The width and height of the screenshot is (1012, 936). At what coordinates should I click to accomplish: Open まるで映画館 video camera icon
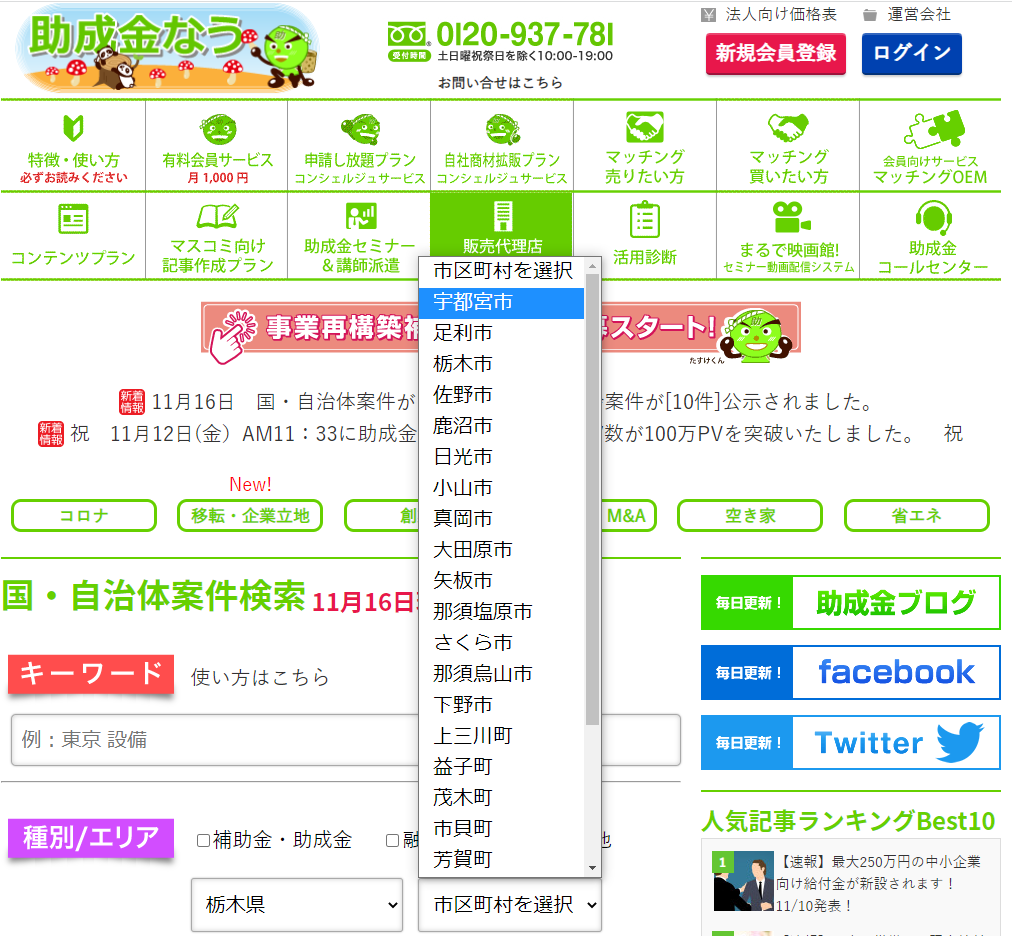pyautogui.click(x=789, y=217)
